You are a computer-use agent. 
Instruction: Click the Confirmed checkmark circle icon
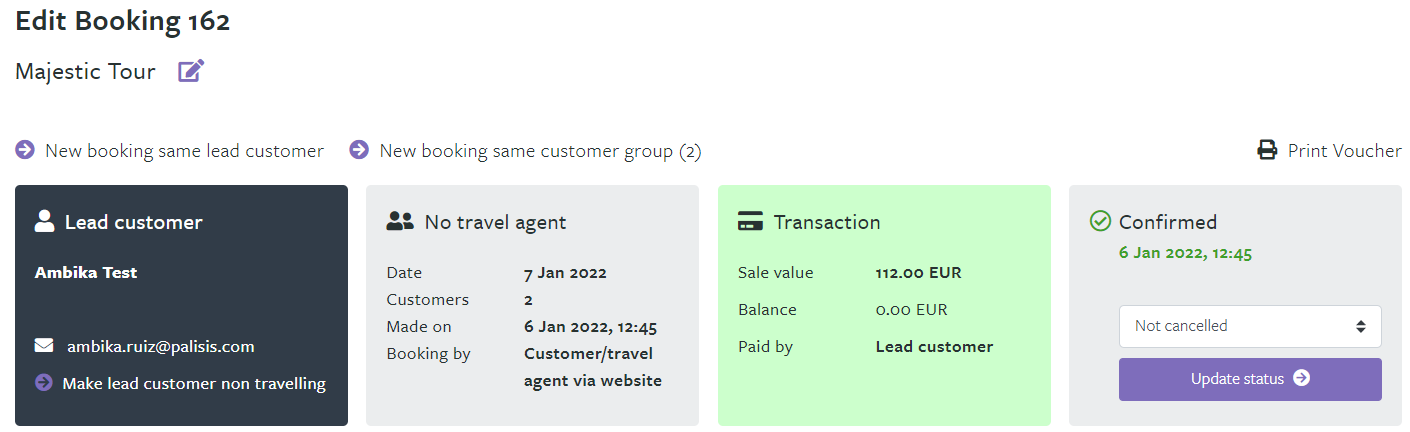tap(1100, 221)
